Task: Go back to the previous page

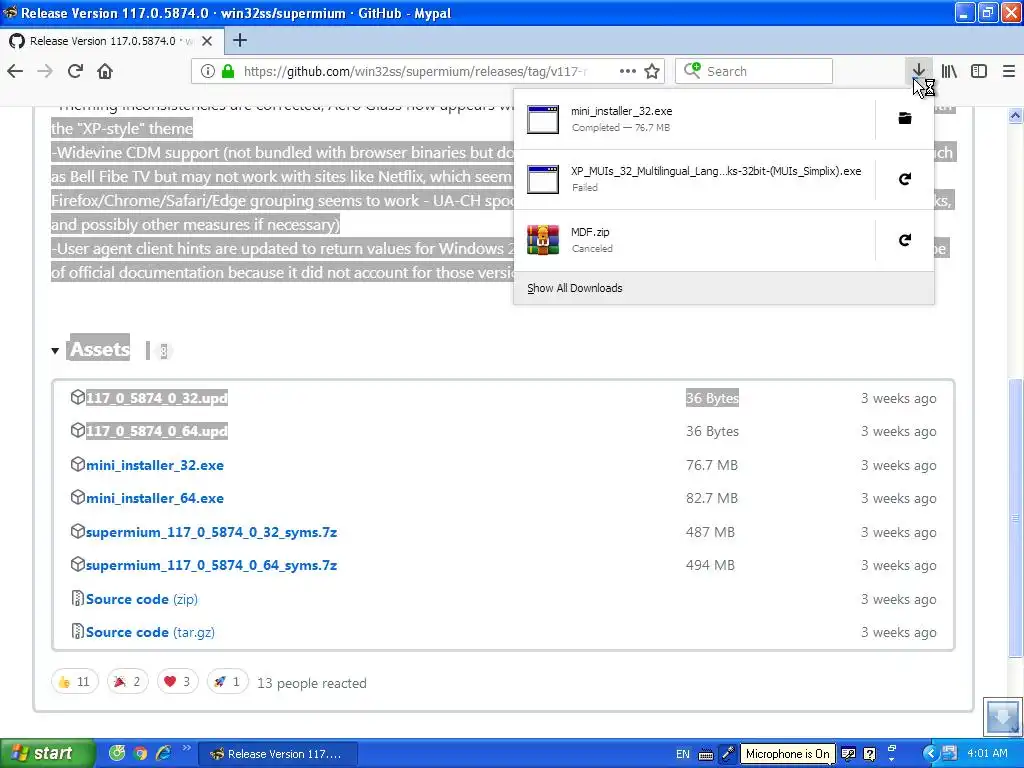Action: tap(15, 71)
